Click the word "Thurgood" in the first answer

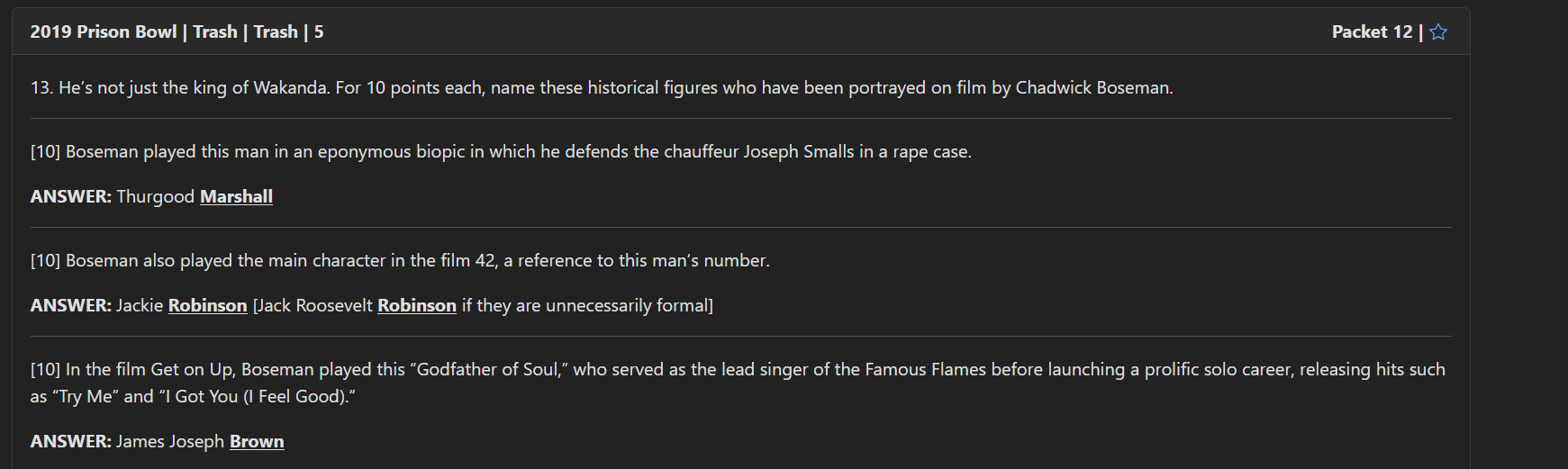155,197
